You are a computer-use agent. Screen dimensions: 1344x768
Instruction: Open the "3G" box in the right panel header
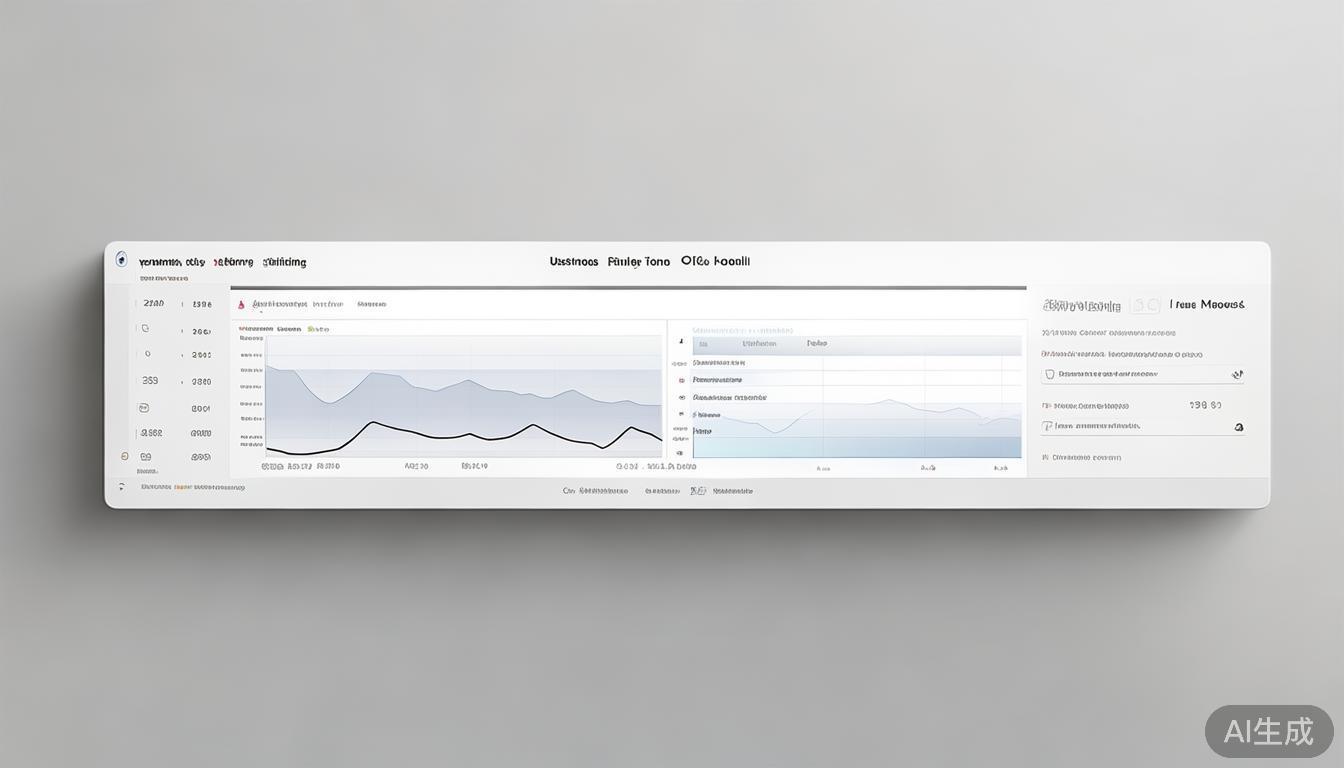tap(1145, 305)
